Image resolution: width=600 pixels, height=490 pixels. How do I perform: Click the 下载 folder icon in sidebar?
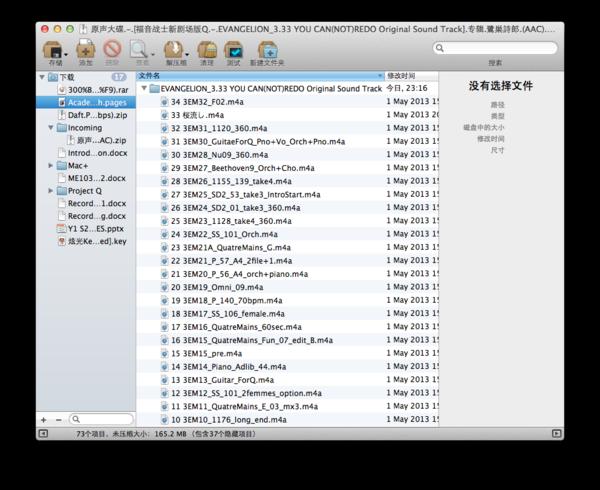click(53, 77)
